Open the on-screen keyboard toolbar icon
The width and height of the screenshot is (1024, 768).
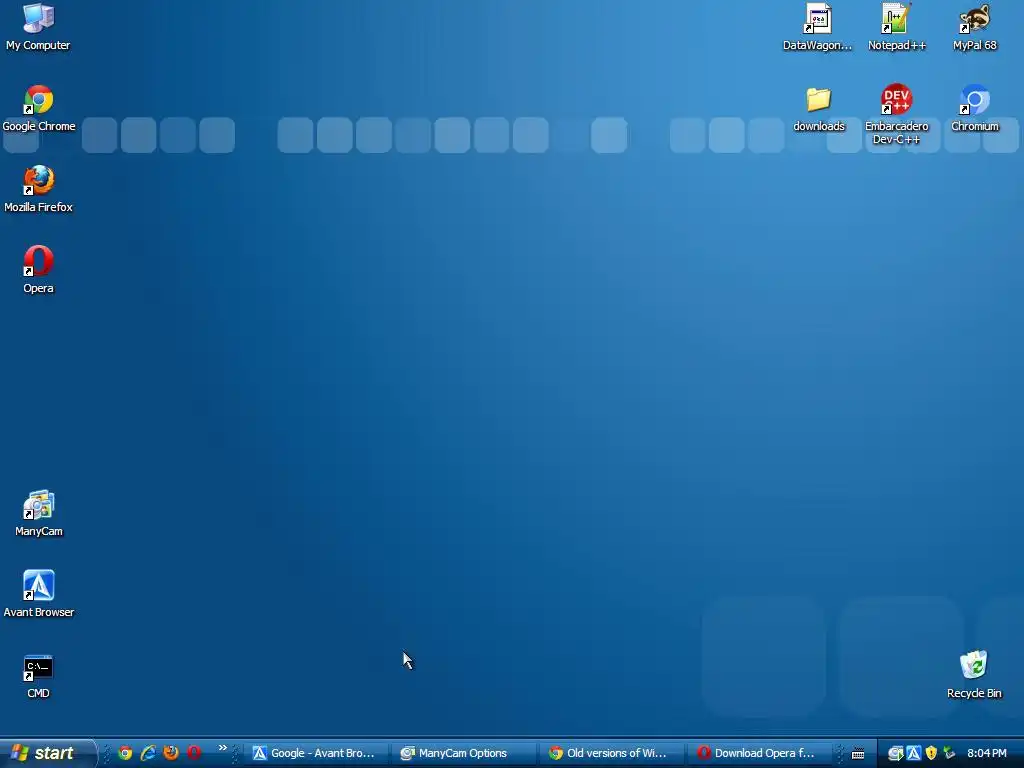click(x=858, y=754)
